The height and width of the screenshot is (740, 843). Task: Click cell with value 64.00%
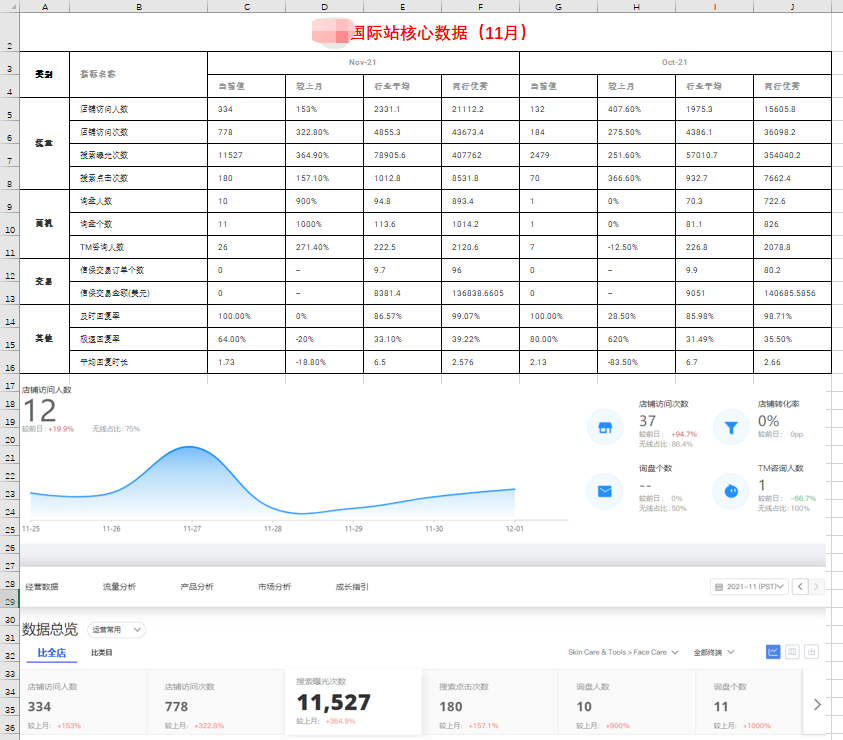point(247,339)
